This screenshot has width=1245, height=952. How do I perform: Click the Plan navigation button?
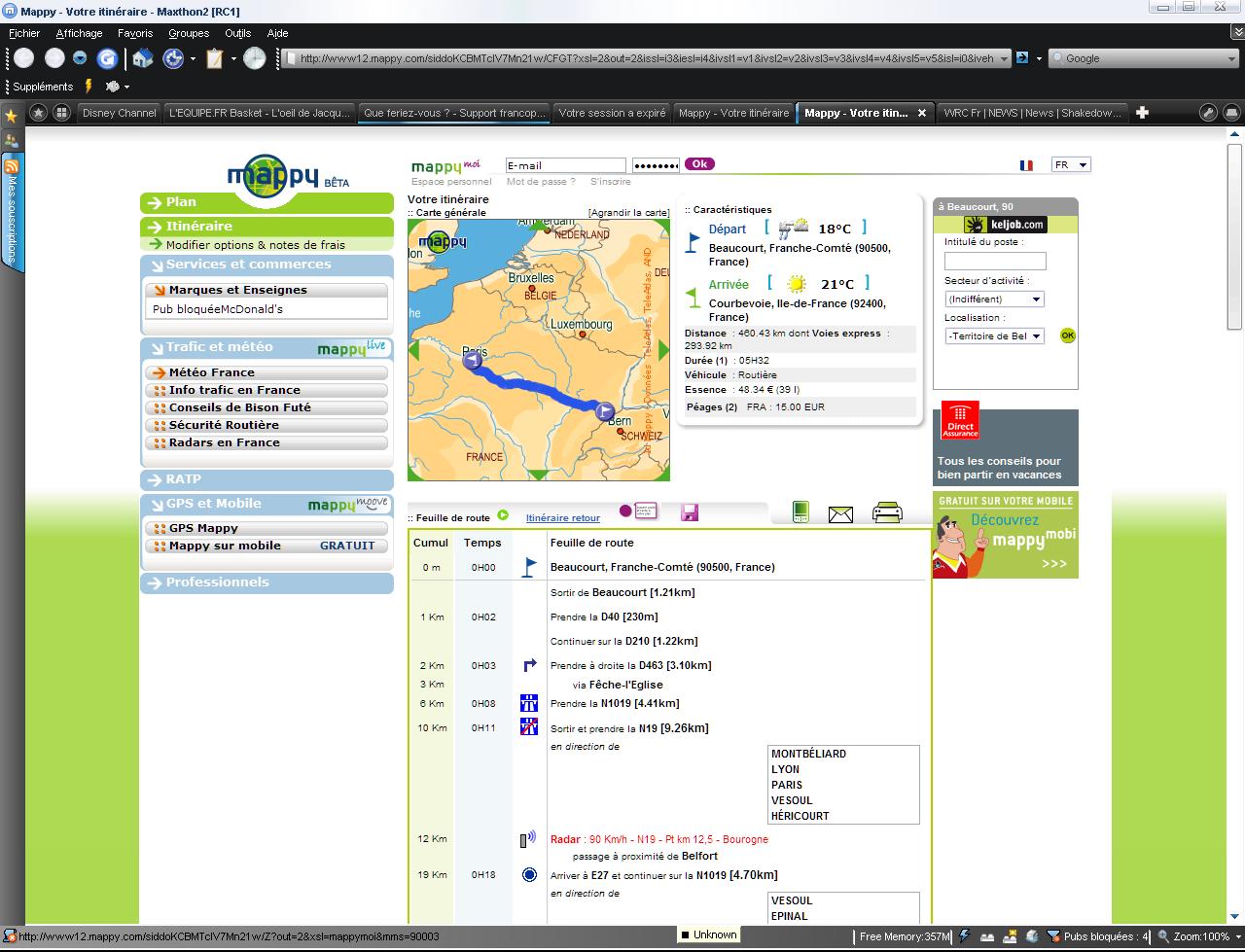click(x=267, y=202)
